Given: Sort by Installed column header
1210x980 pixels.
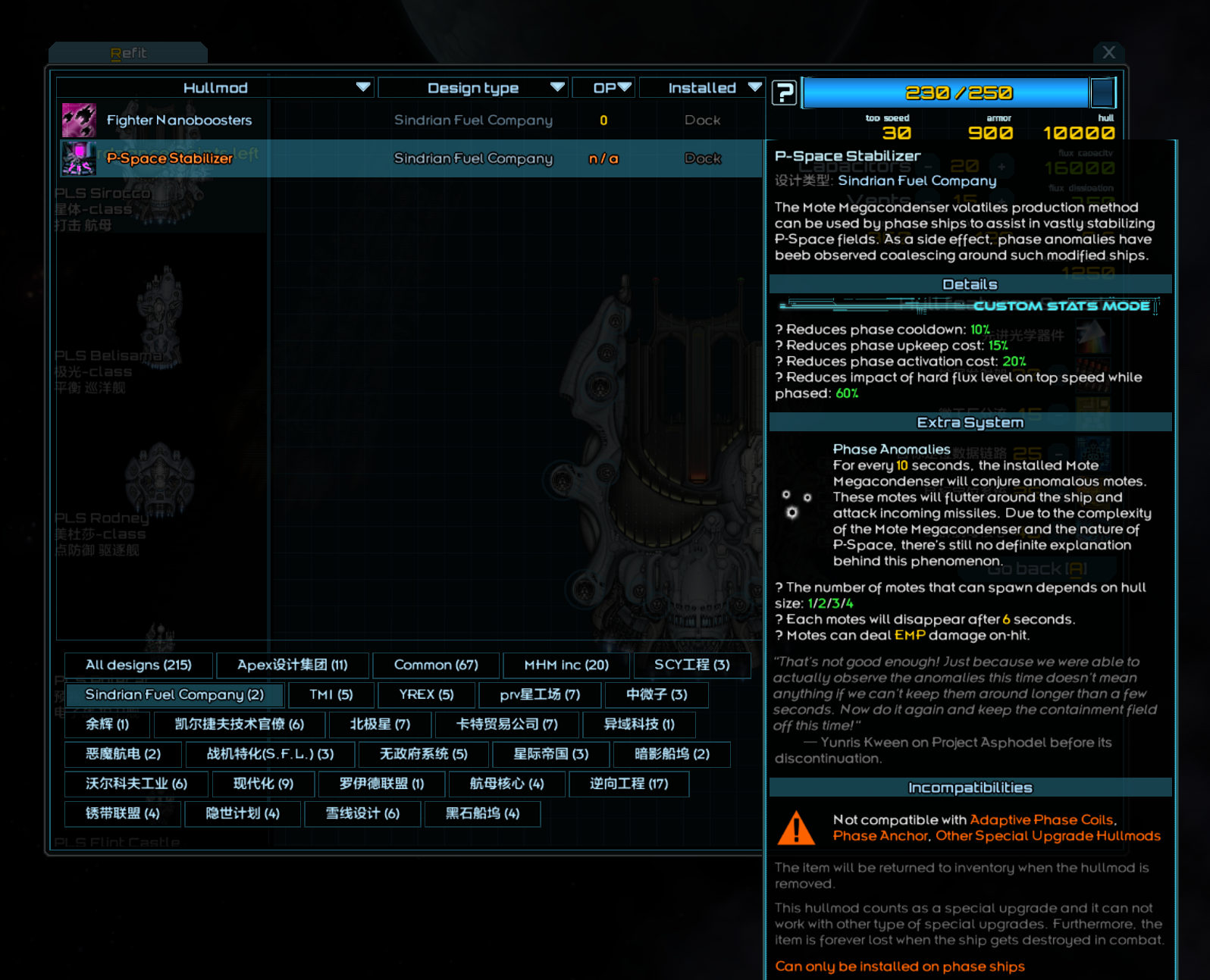Looking at the screenshot, I should coord(702,88).
